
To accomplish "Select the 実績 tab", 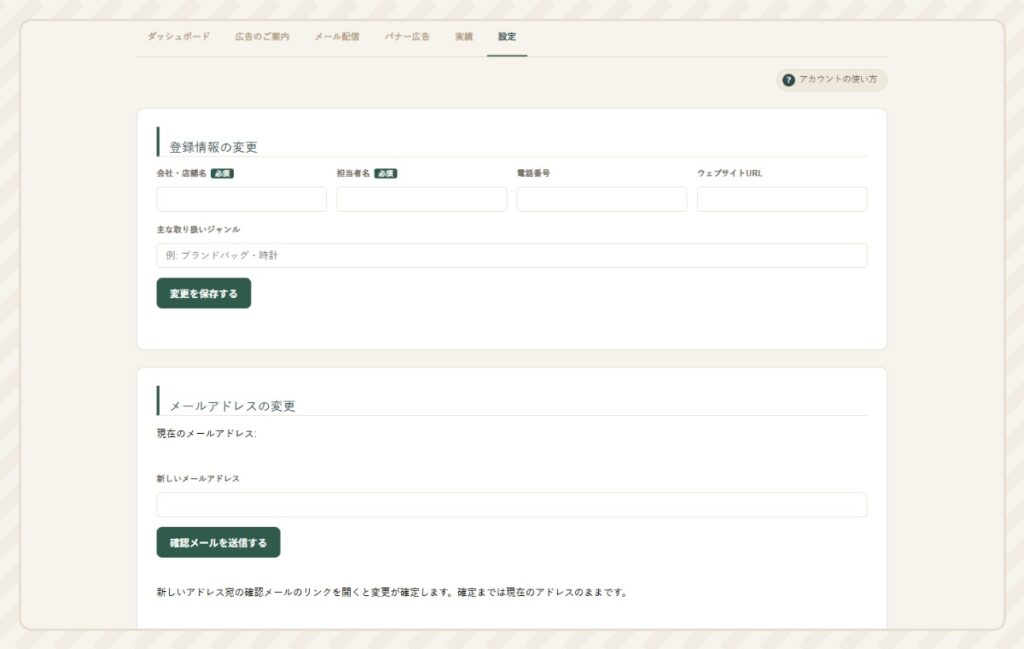I will [x=464, y=37].
